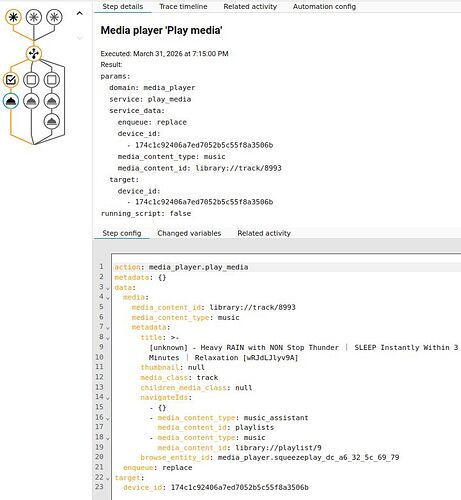461x500 pixels.
Task: Click line number 12 in the editor gutter
Action: (x=99, y=377)
